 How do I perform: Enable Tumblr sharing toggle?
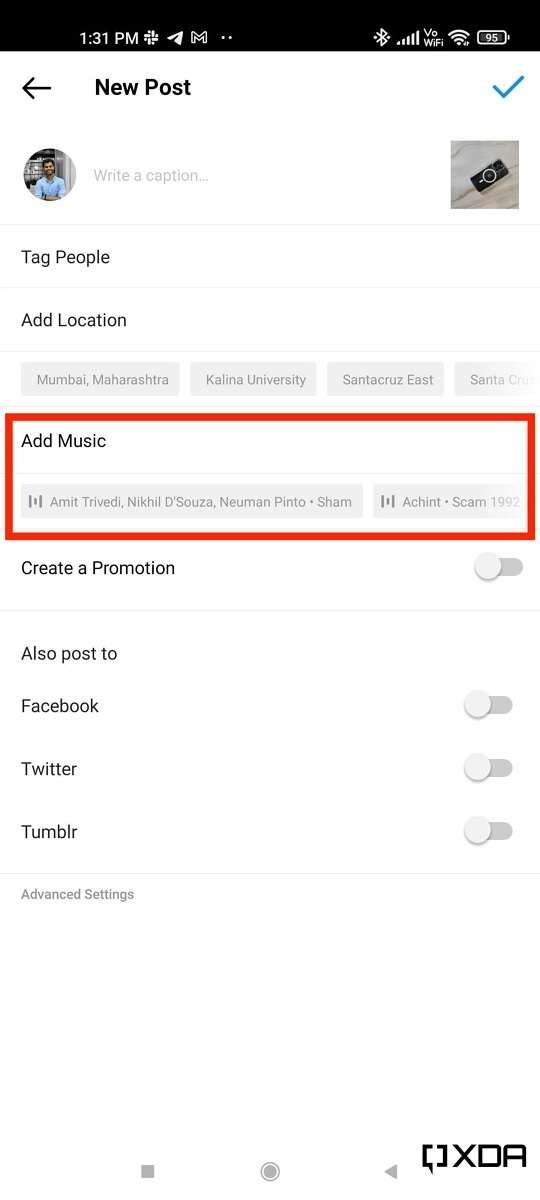click(x=488, y=832)
